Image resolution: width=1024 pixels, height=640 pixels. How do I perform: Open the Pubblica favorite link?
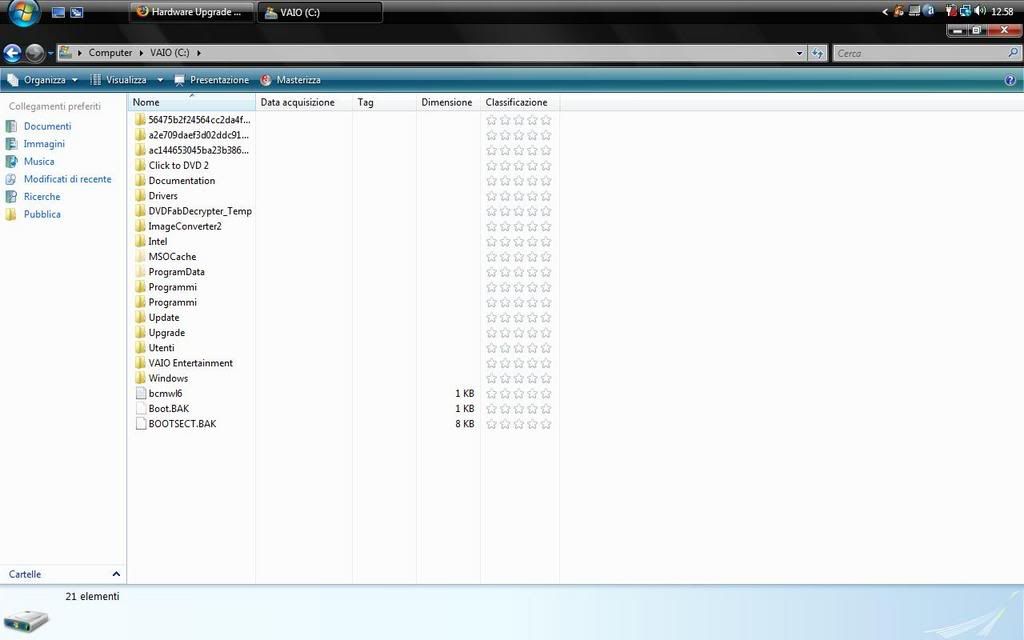click(x=42, y=214)
